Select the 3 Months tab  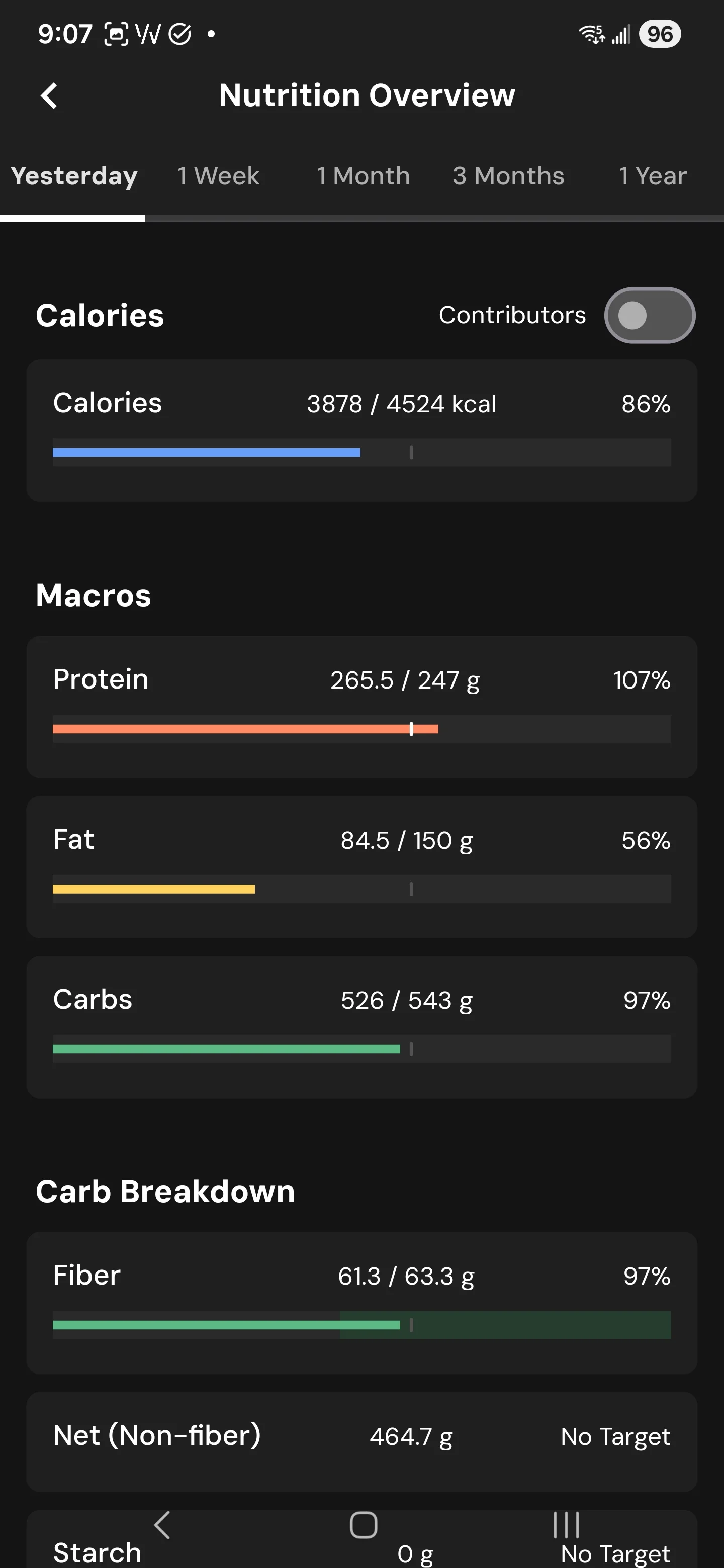coord(508,176)
